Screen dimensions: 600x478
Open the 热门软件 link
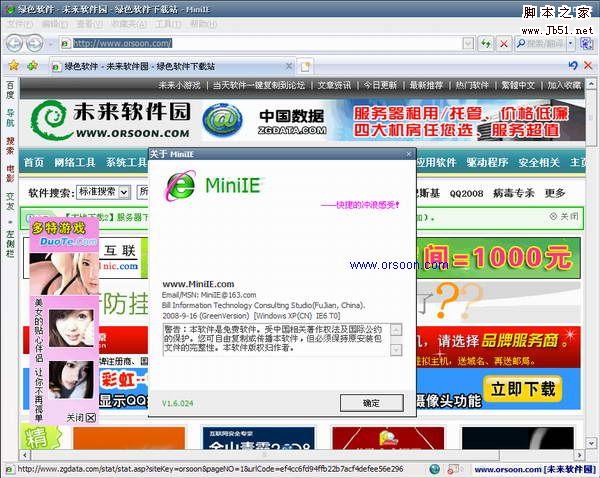click(x=472, y=85)
